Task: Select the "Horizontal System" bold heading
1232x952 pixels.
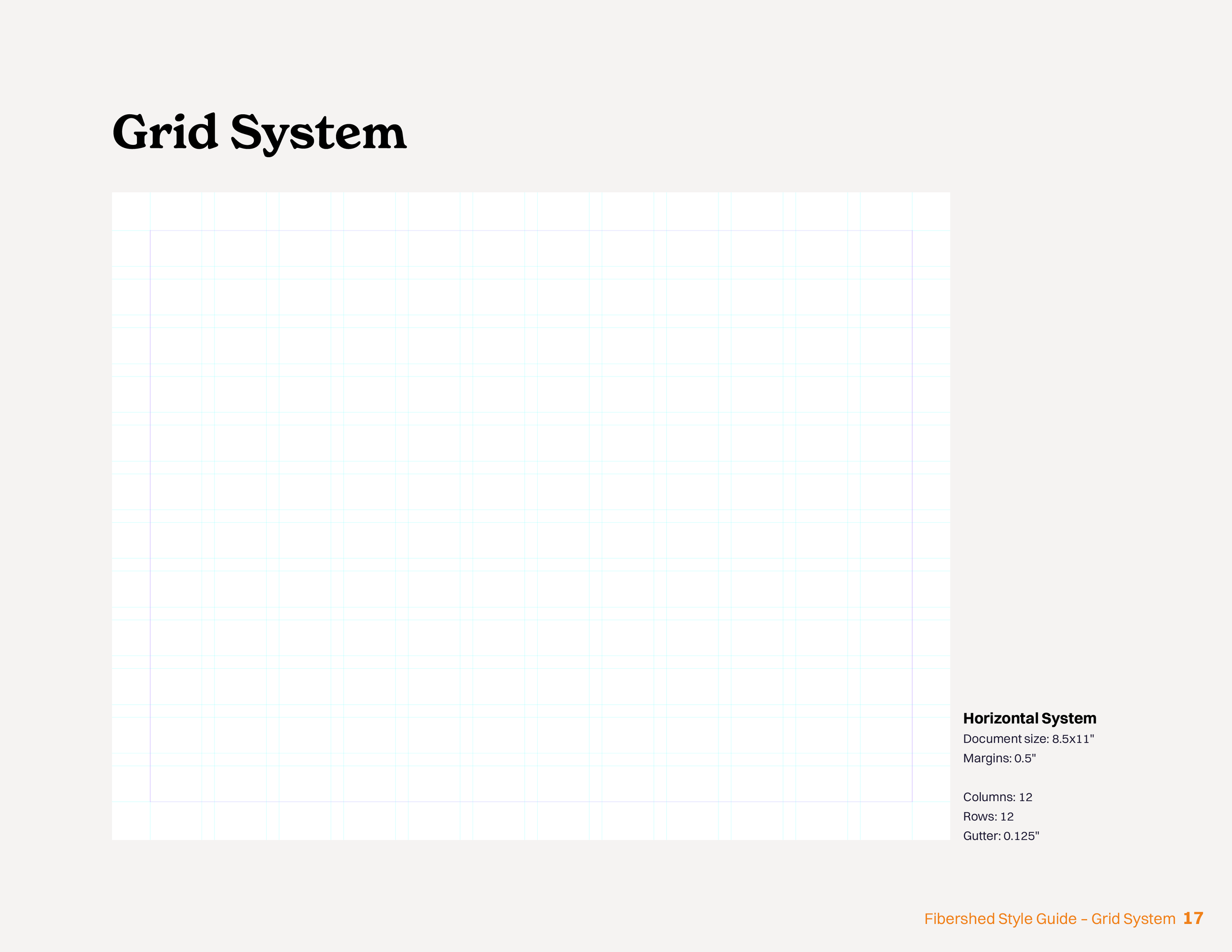Action: (x=1029, y=718)
